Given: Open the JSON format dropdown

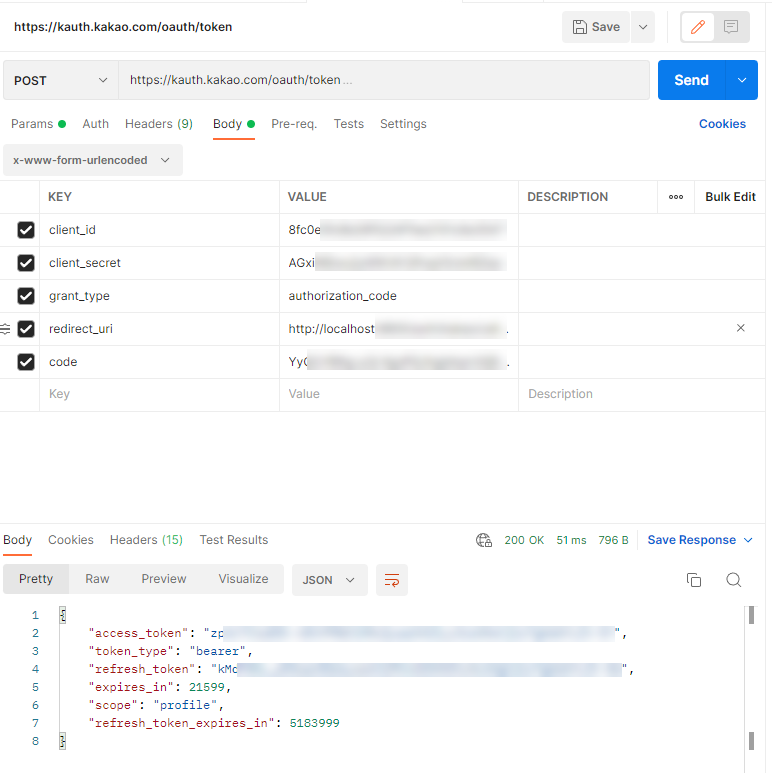Looking at the screenshot, I should [x=329, y=580].
